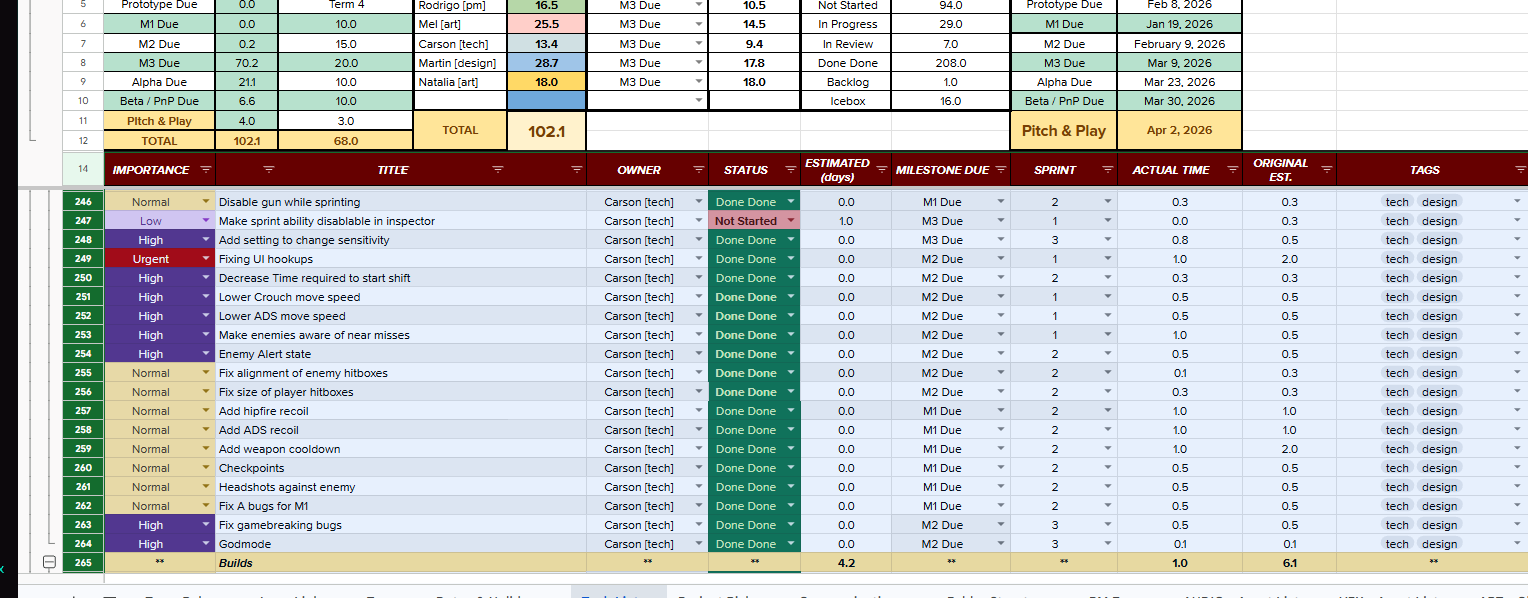The width and height of the screenshot is (1528, 598).
Task: Select 'Make sprint ability disablable in inspector' cell
Action: click(401, 221)
